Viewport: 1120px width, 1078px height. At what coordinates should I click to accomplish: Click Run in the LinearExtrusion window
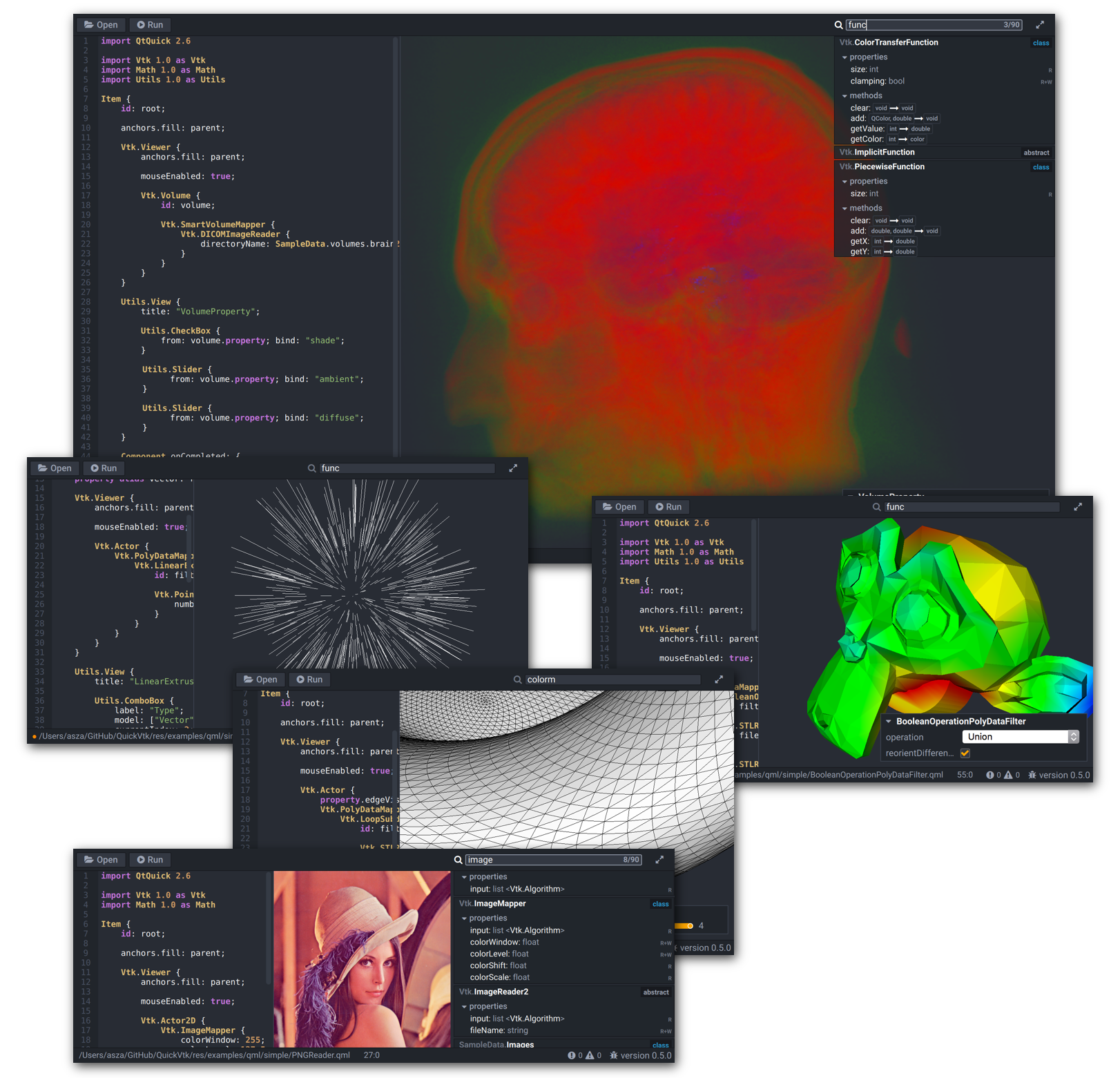click(104, 468)
